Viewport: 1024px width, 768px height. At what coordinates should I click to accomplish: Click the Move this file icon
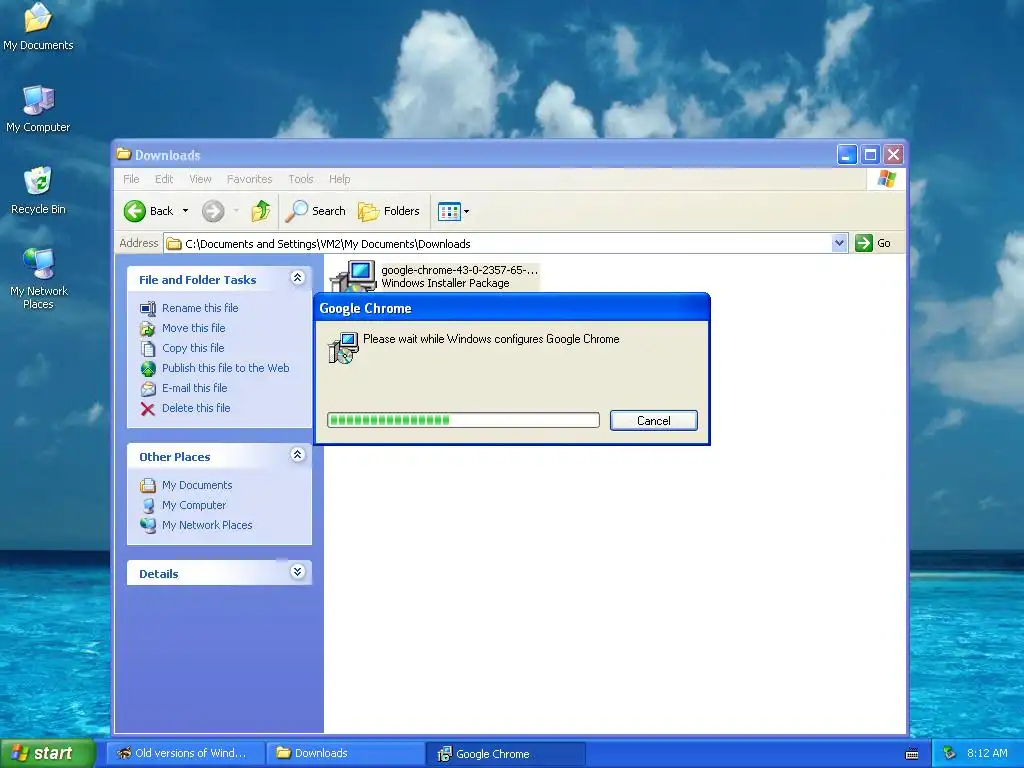tap(148, 328)
